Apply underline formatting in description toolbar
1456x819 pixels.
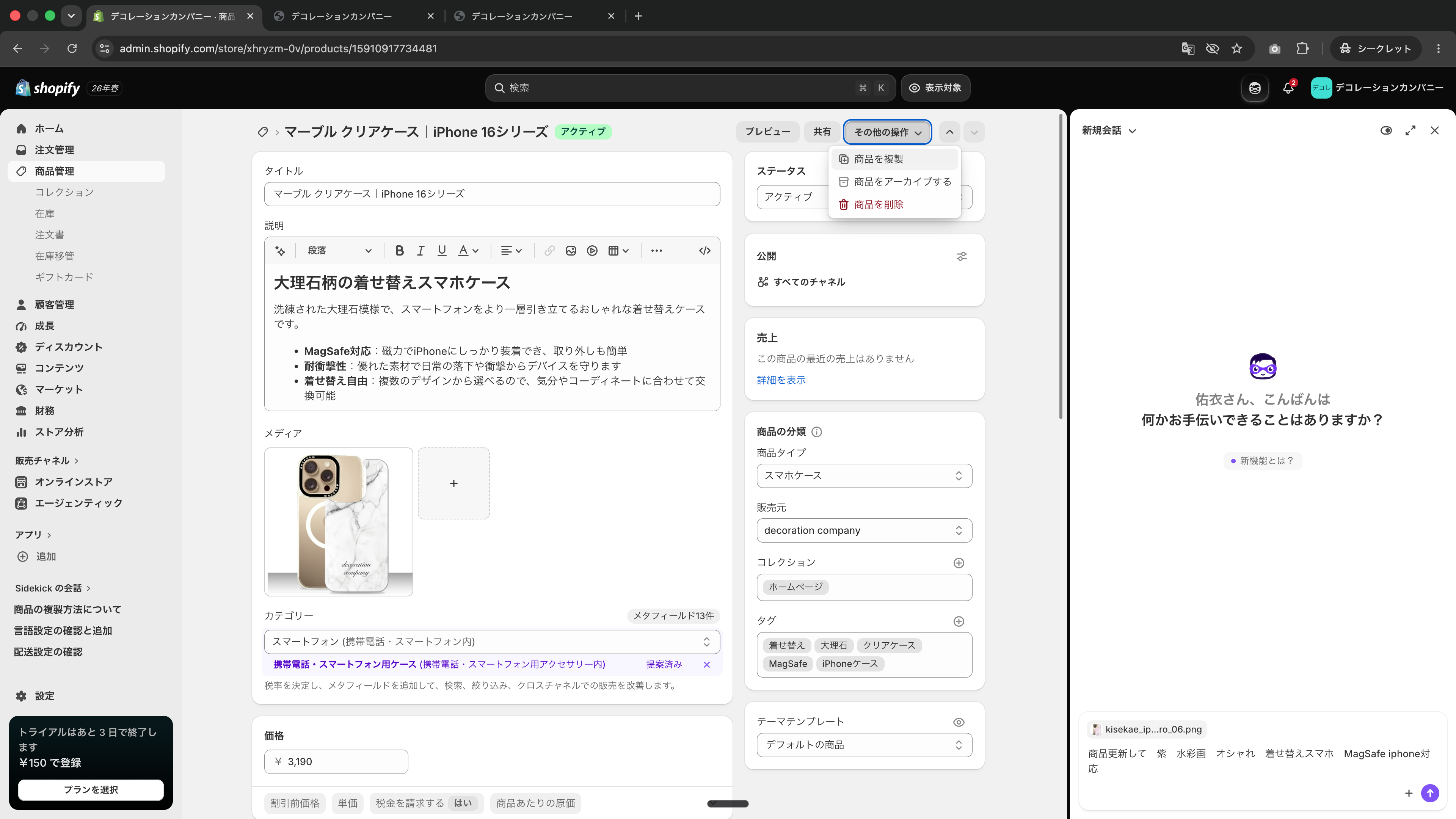tap(442, 250)
